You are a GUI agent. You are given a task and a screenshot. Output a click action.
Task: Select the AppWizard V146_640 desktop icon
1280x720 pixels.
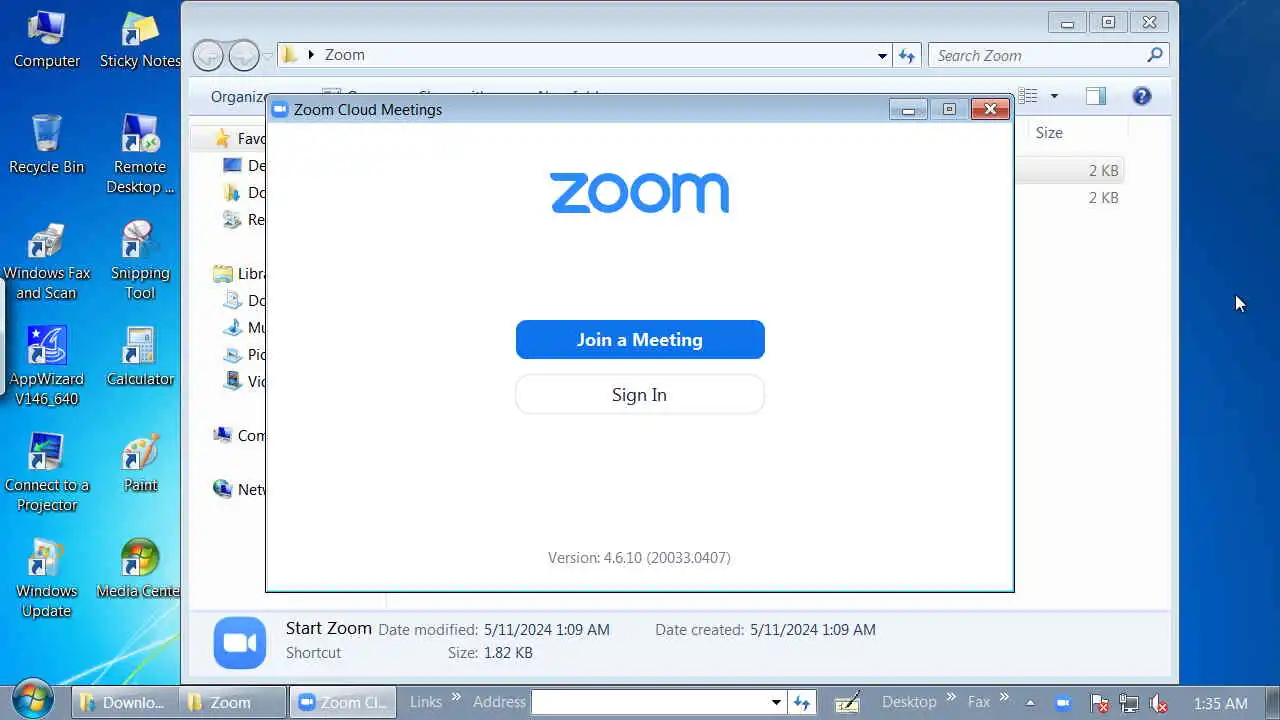click(46, 368)
